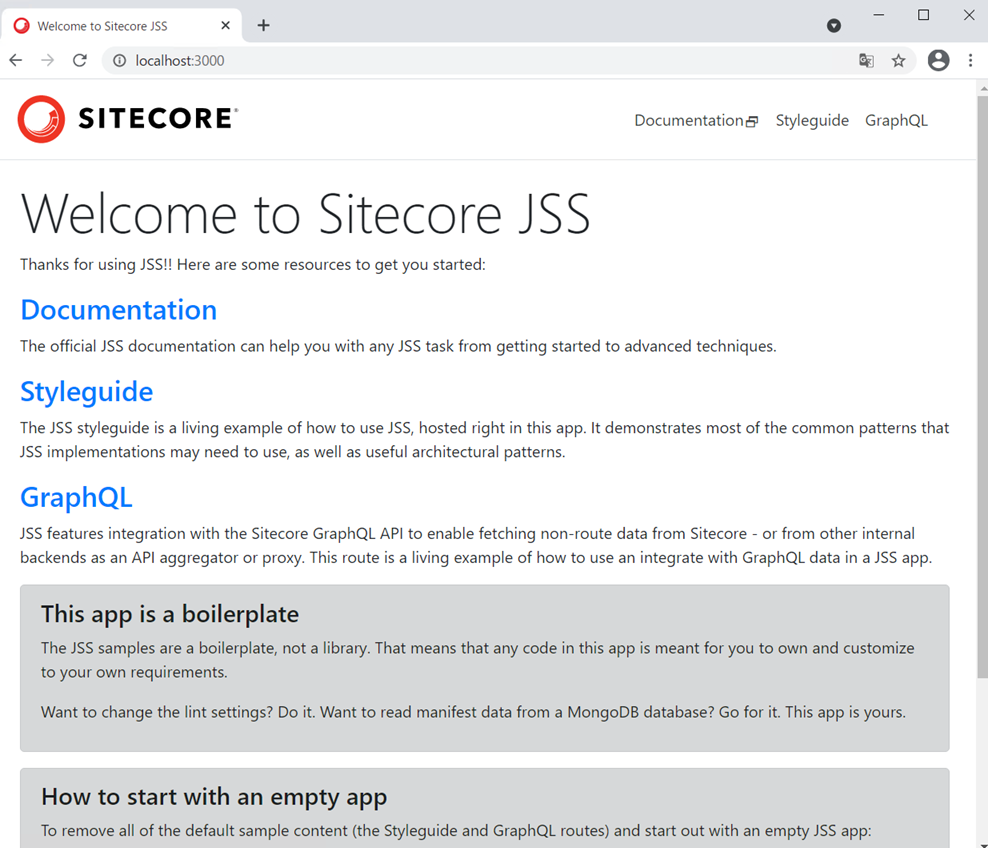Open Chrome three-dot menu
The image size is (988, 848).
(970, 60)
